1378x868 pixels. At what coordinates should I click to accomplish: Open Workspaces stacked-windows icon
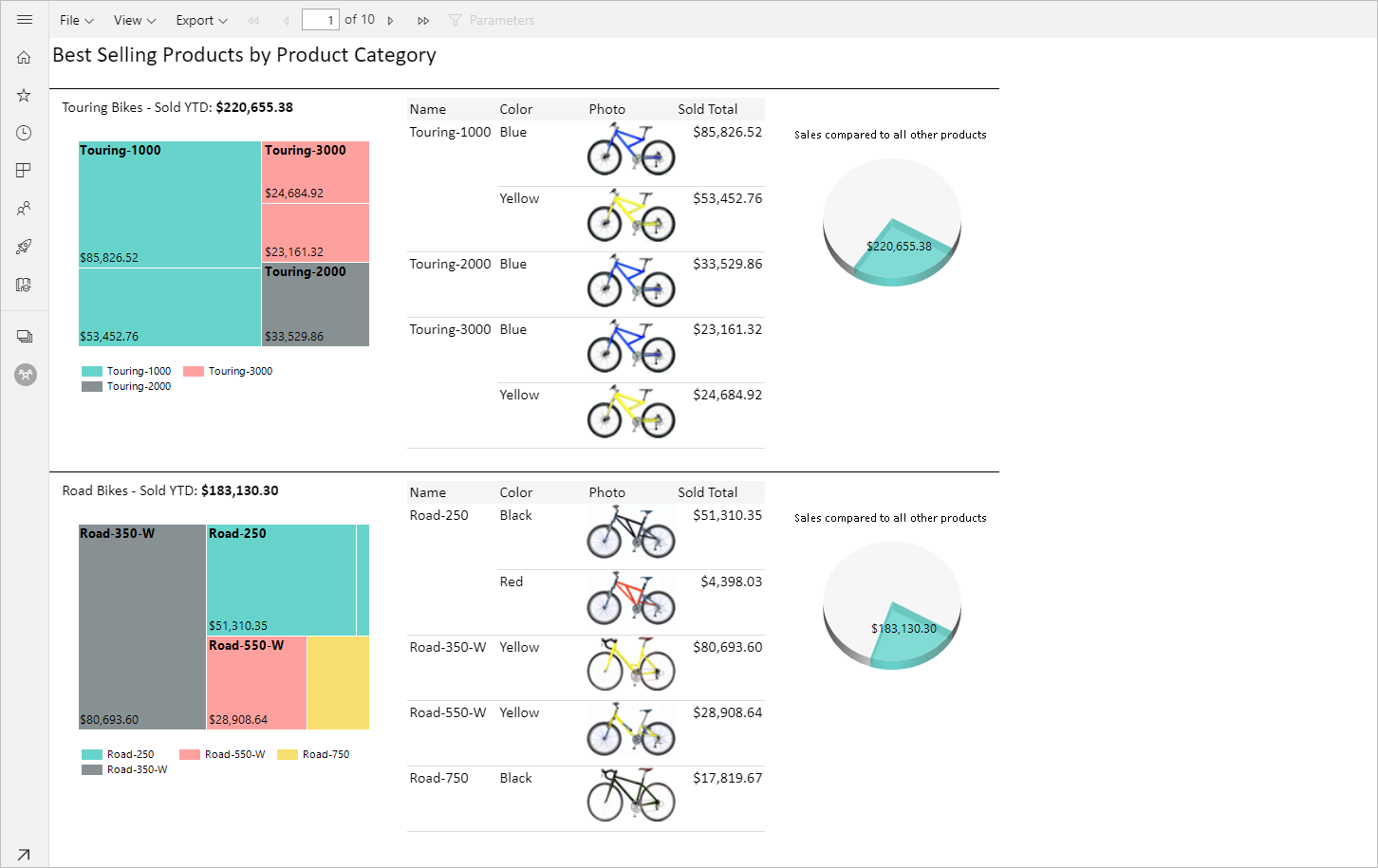(x=25, y=337)
